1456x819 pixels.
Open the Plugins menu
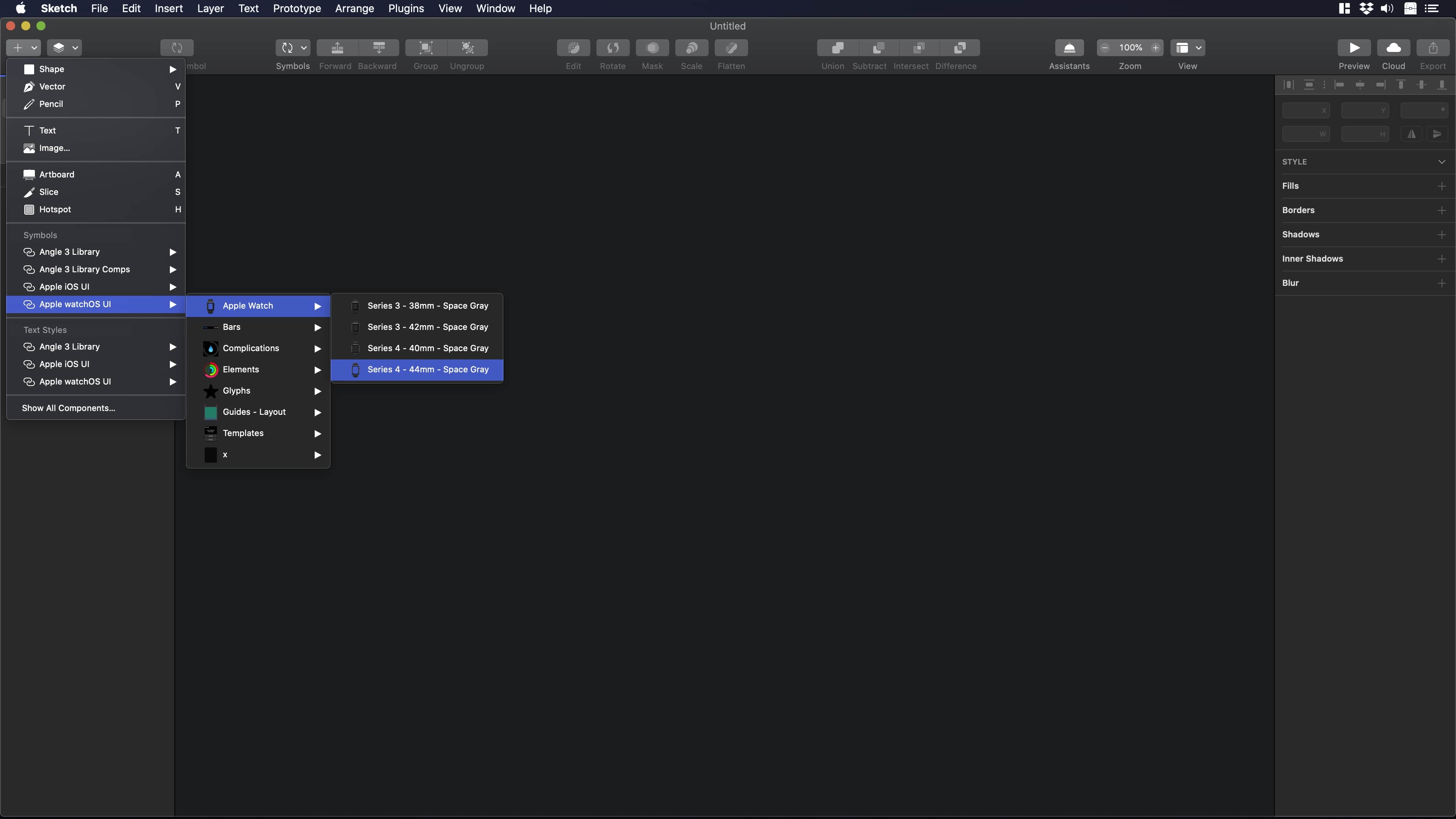point(405,8)
